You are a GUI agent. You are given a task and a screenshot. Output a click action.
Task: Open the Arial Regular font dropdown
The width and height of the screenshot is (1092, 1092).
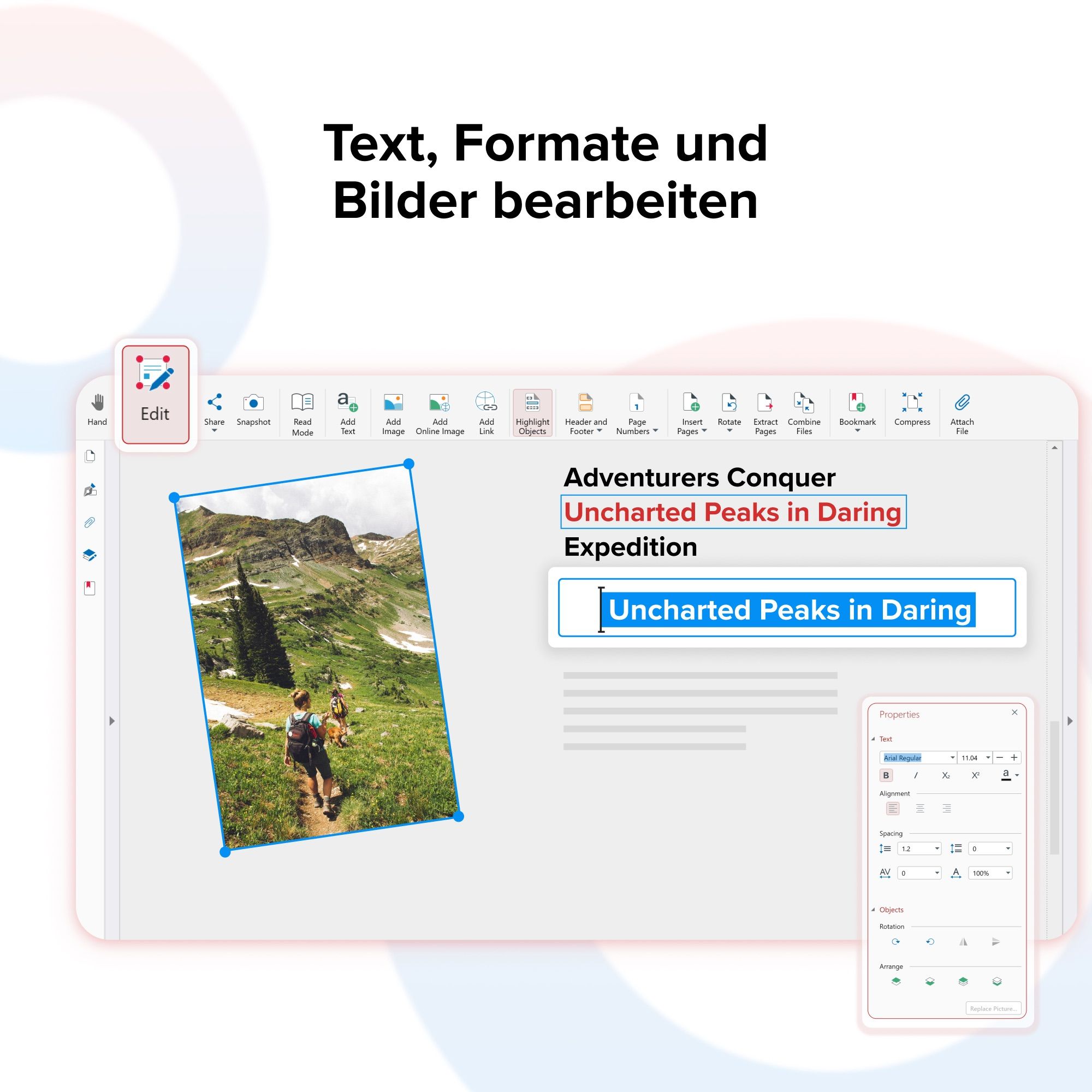pos(952,757)
